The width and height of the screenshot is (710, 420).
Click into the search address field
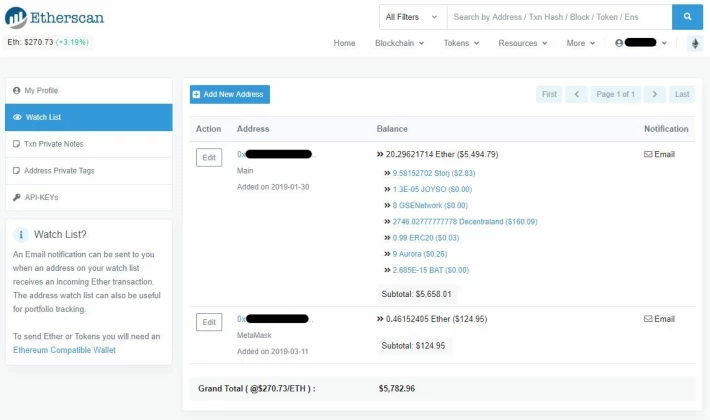pyautogui.click(x=560, y=17)
